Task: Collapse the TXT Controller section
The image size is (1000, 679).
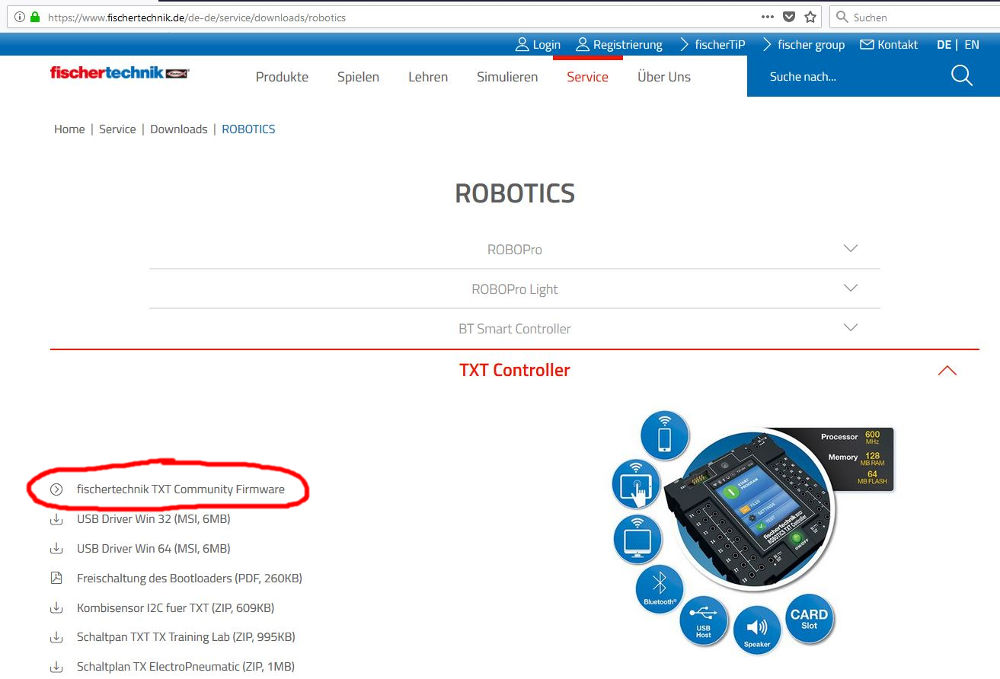Action: click(947, 371)
